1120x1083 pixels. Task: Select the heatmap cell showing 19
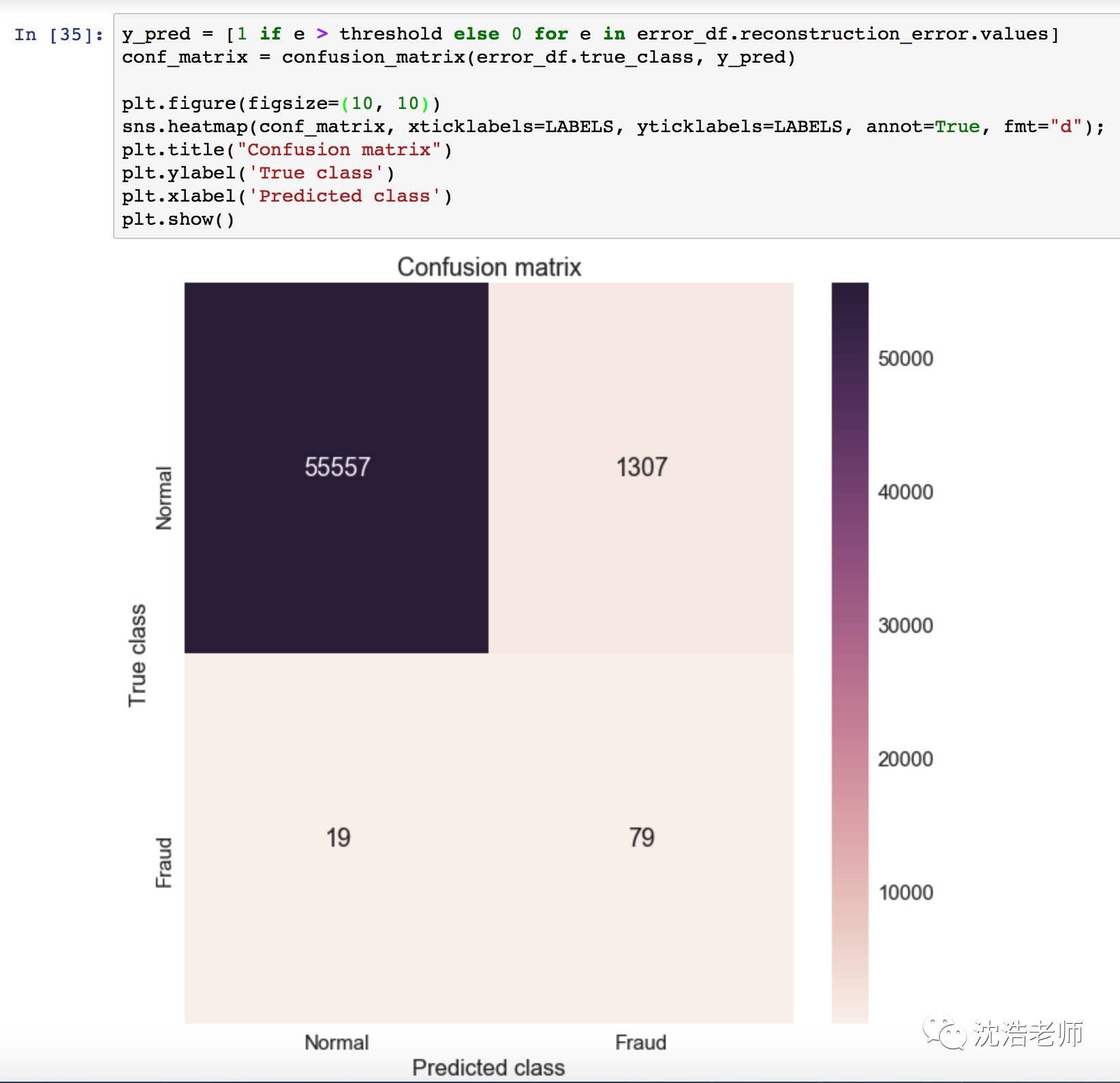(x=337, y=838)
